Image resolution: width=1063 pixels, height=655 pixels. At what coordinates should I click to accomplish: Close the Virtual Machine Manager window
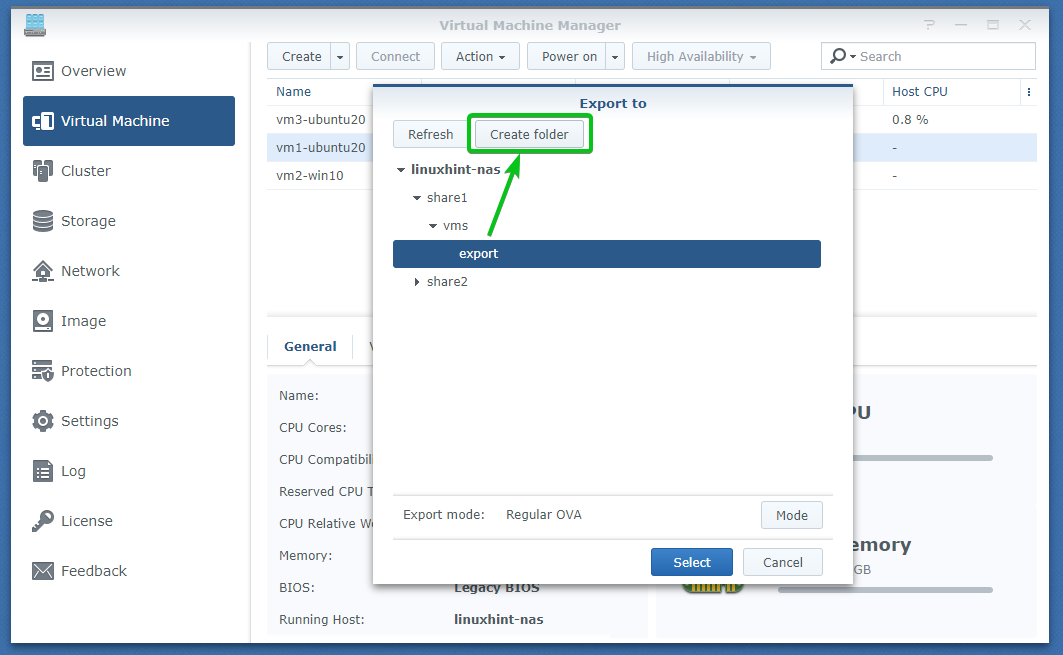tap(1025, 25)
